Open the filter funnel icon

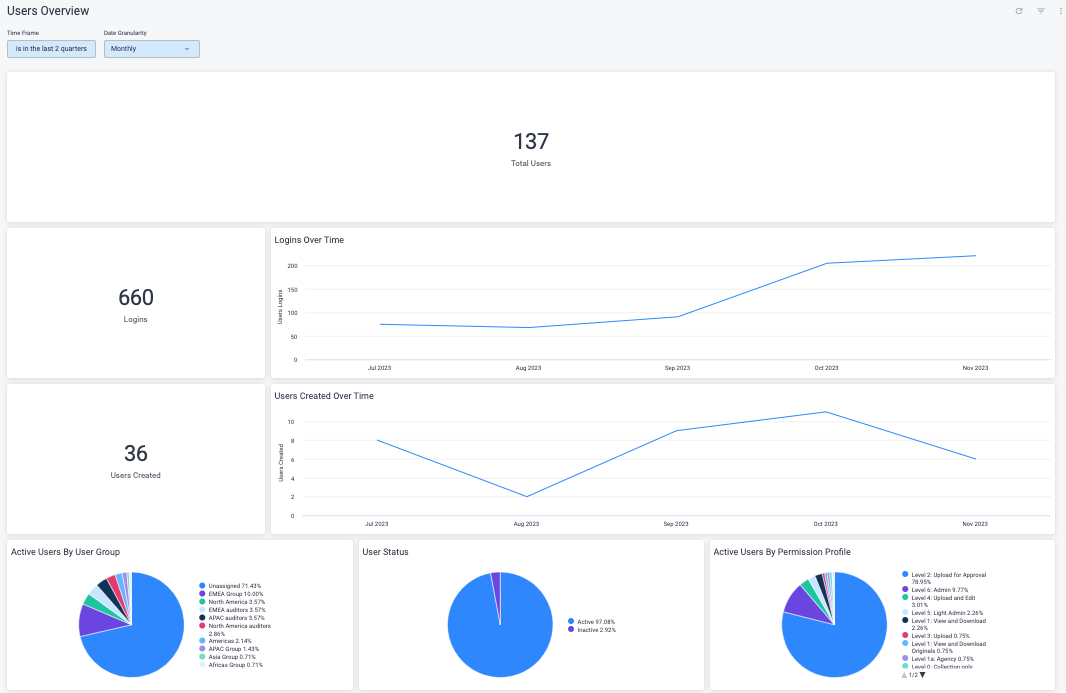[x=1040, y=11]
